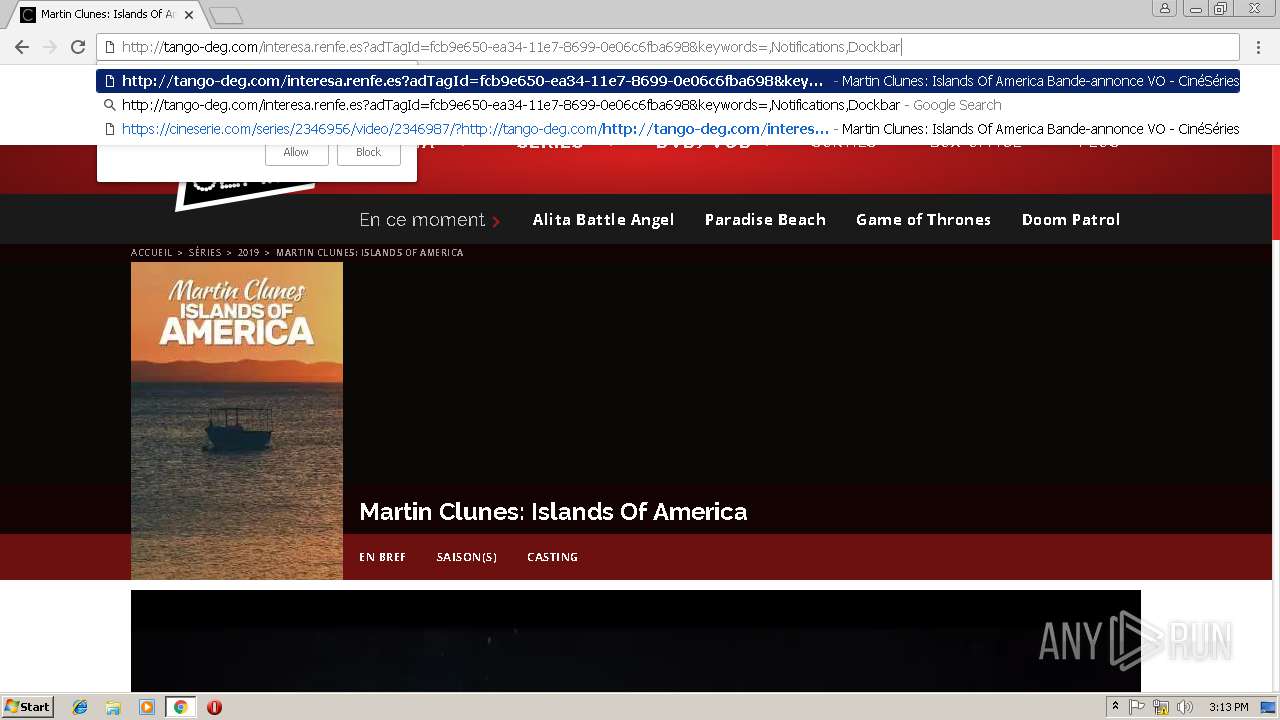This screenshot has height=720, width=1280.
Task: Go back with the browser back arrow
Action: point(22,47)
